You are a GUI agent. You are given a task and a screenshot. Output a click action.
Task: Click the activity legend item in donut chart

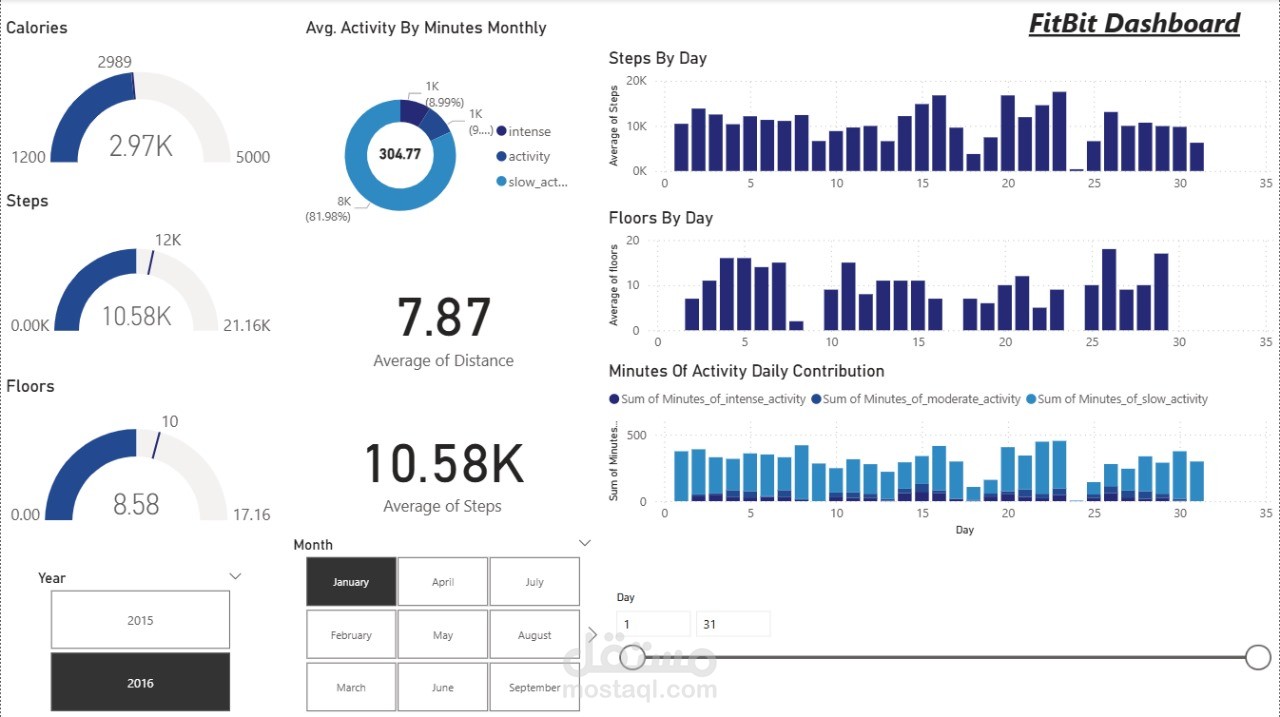tap(524, 156)
